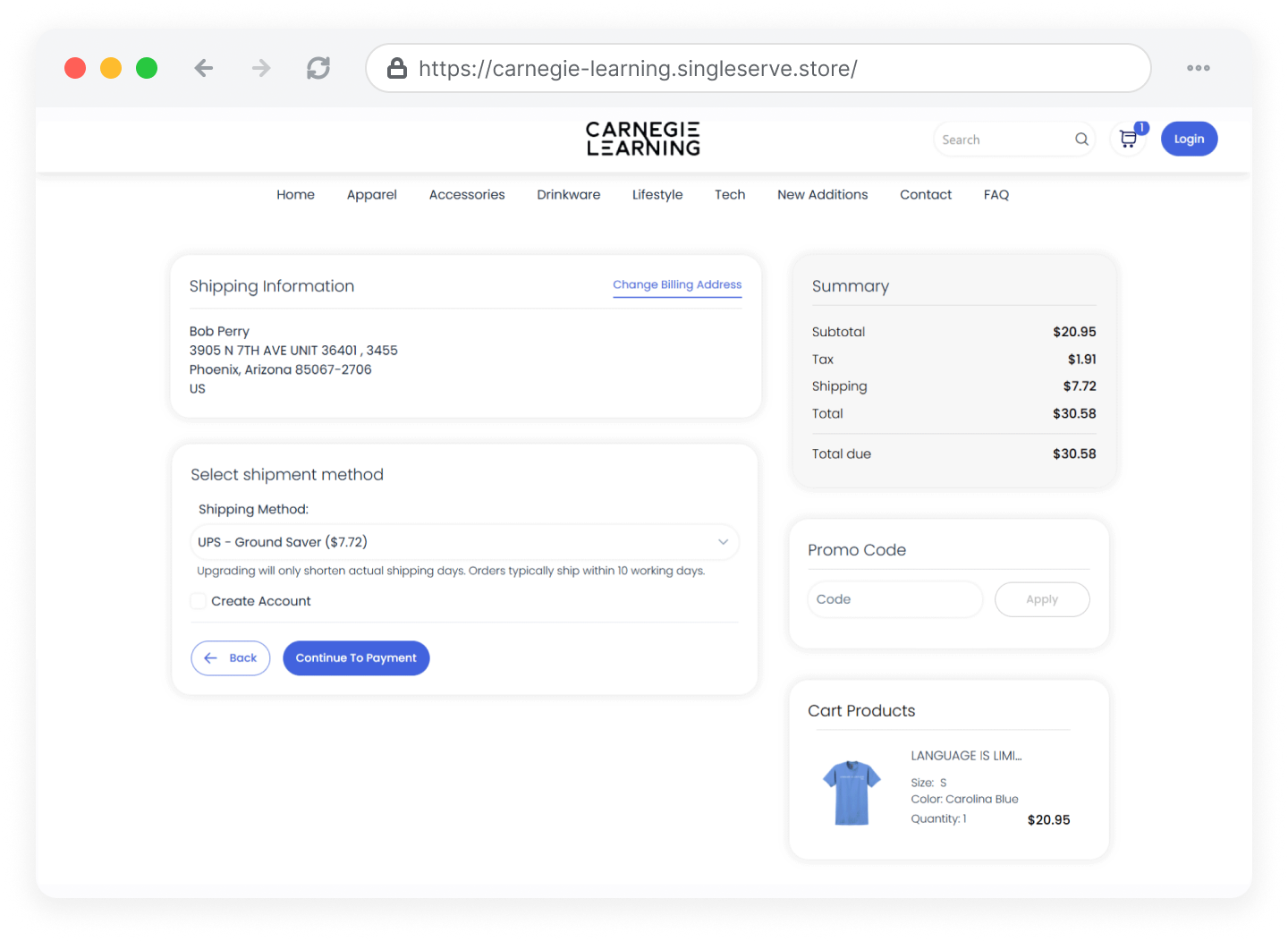Reload the page with refresh icon
The height and width of the screenshot is (941, 1288).
click(x=318, y=68)
